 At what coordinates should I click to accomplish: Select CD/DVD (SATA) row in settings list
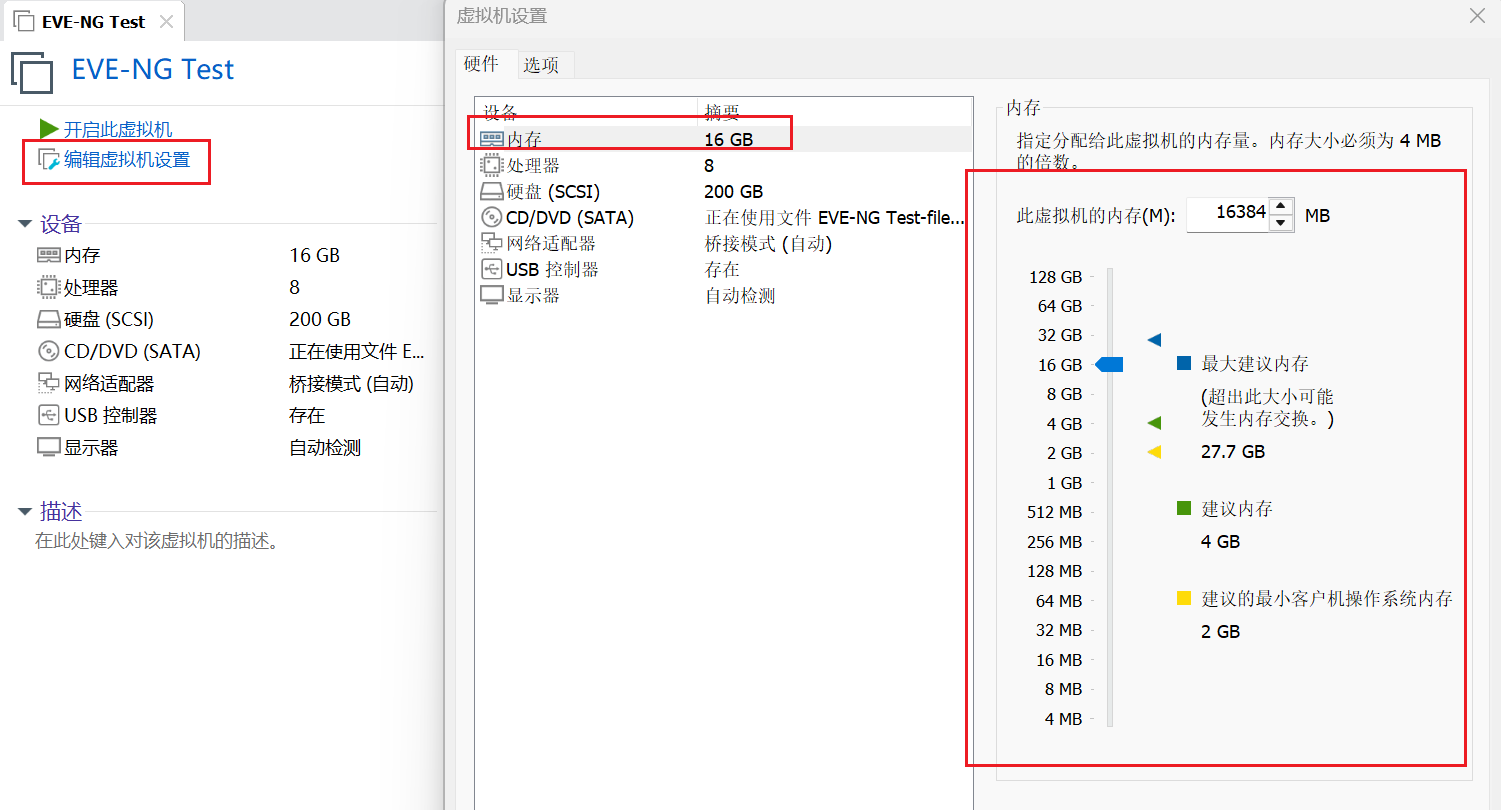tap(723, 217)
